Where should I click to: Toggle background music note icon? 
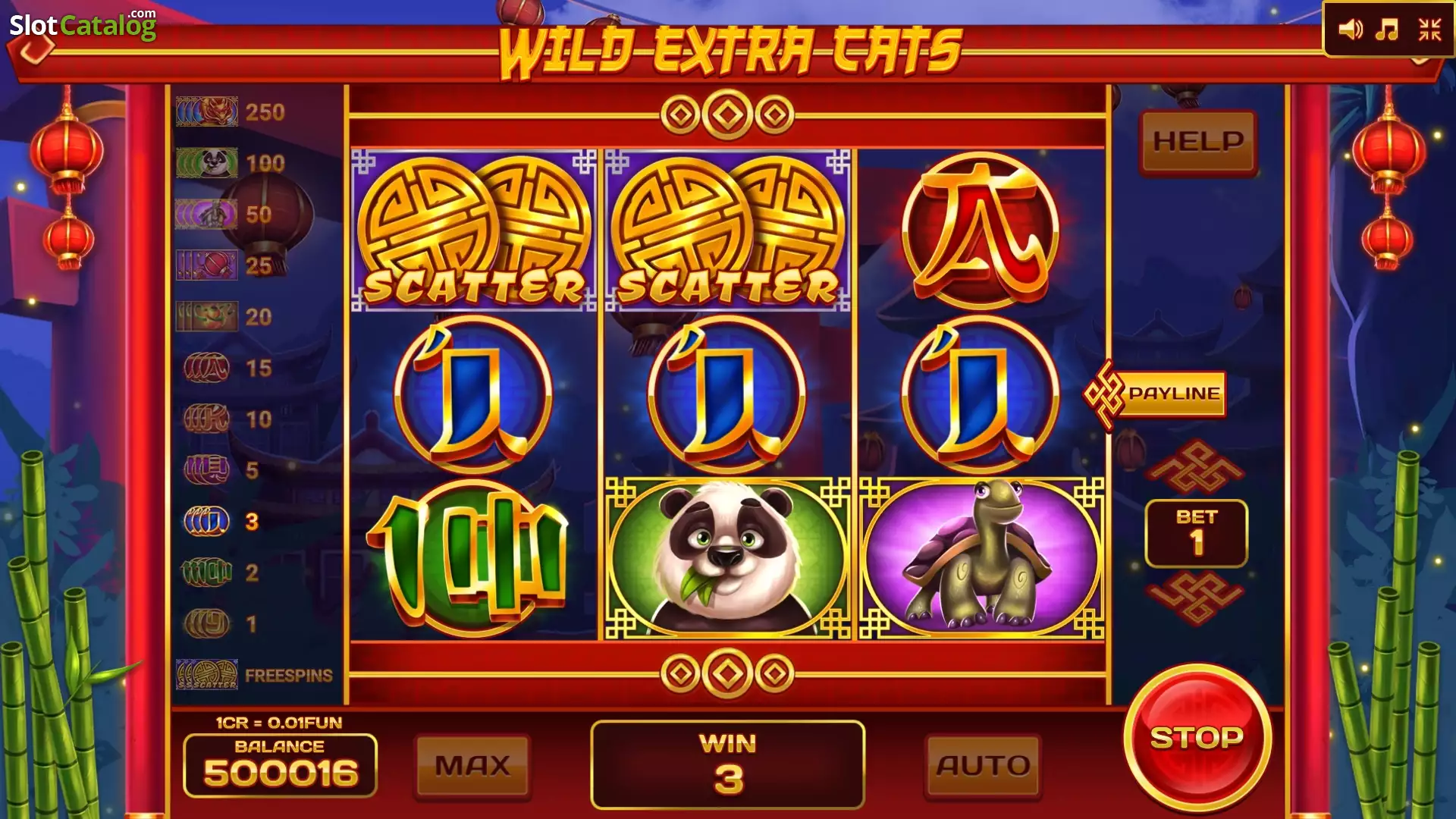coord(1388,30)
